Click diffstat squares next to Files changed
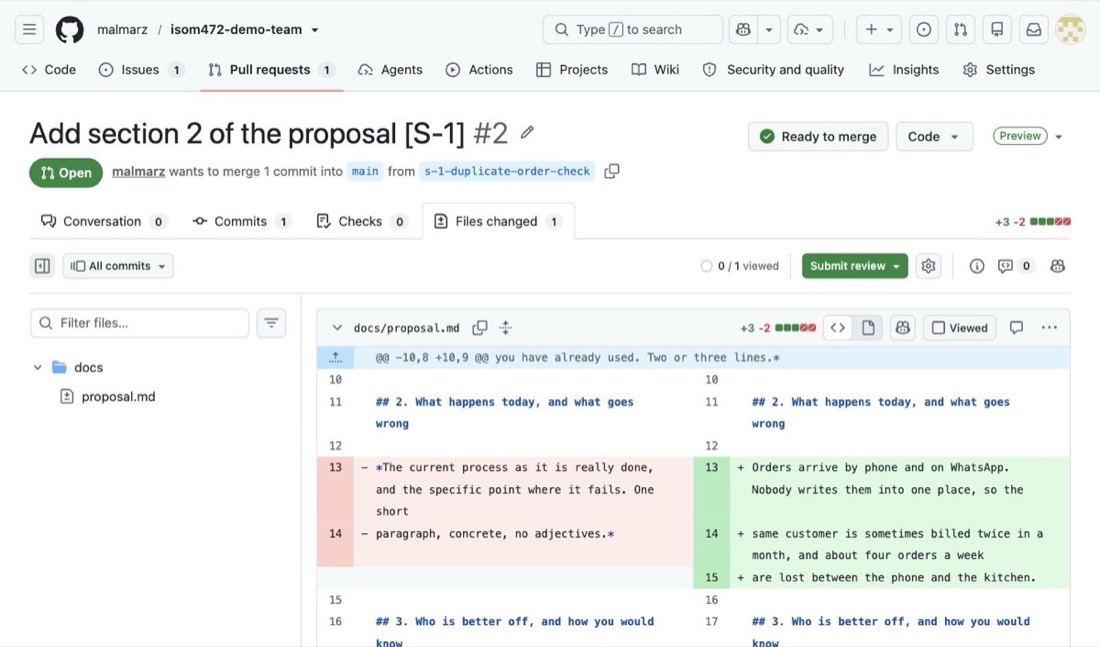 [1050, 222]
